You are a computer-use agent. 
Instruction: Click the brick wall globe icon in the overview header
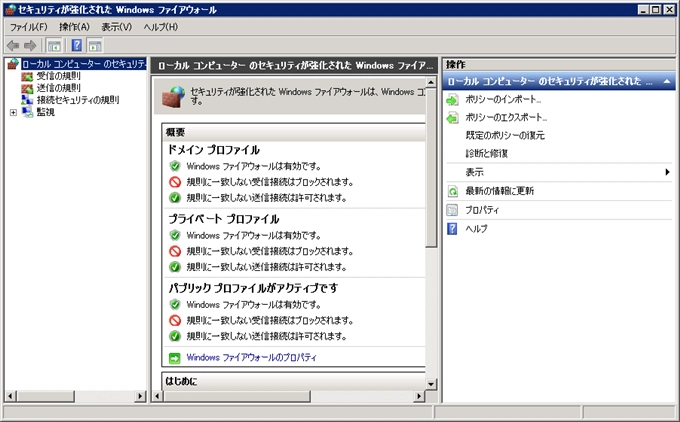tap(173, 96)
